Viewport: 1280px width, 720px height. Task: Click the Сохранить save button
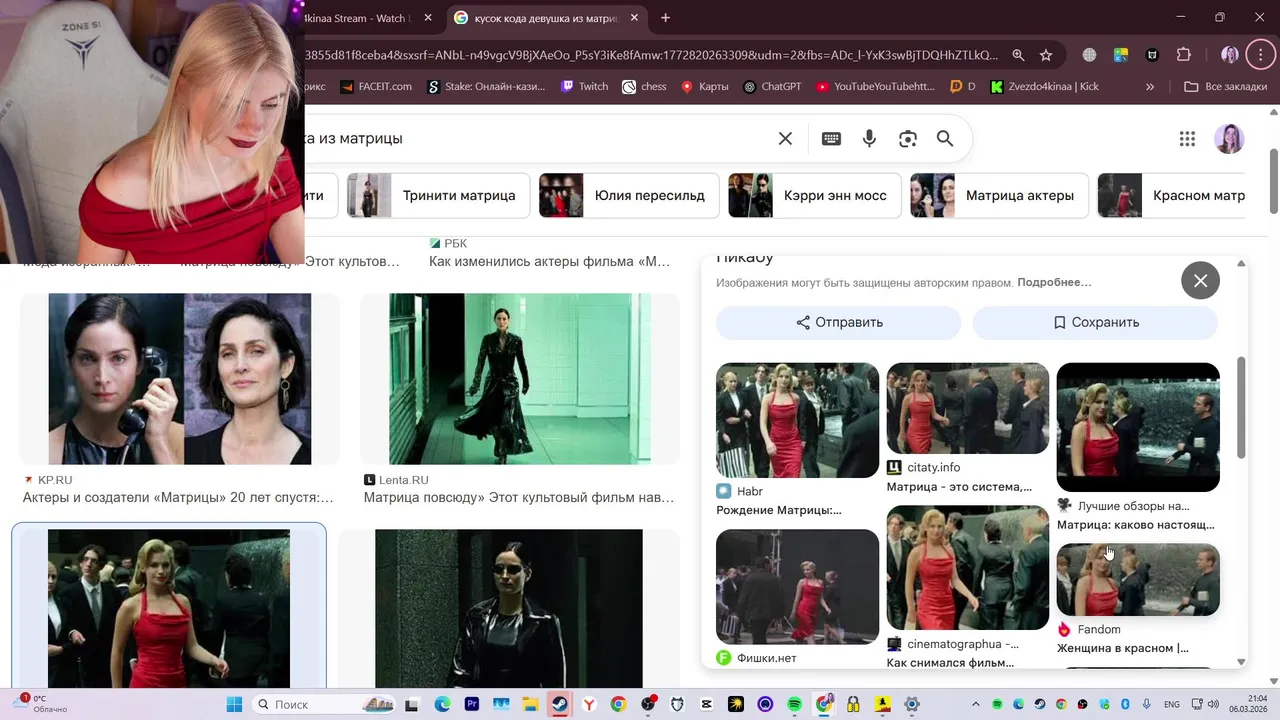[1095, 322]
